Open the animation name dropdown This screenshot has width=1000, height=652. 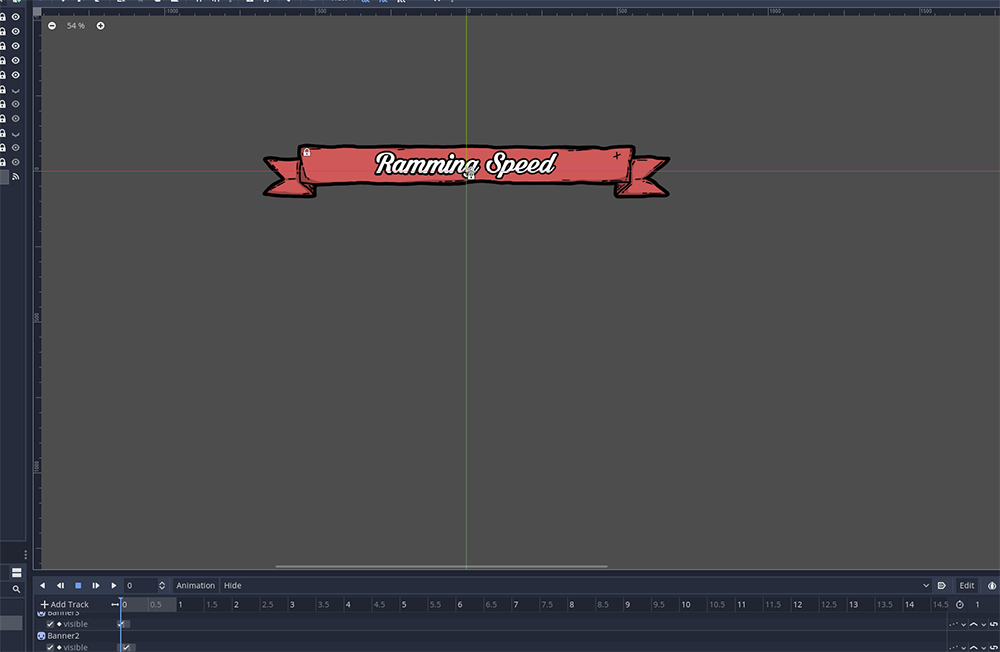(x=925, y=585)
